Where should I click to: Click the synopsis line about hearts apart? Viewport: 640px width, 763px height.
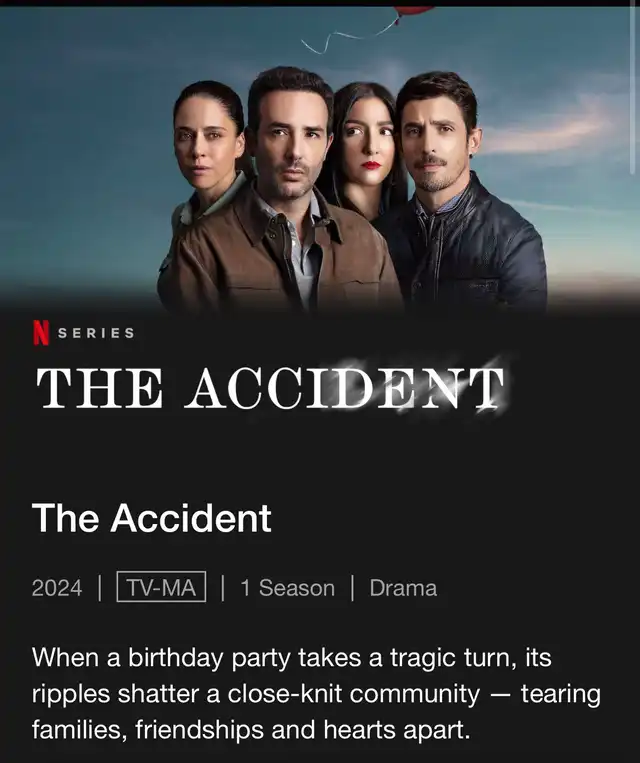251,730
